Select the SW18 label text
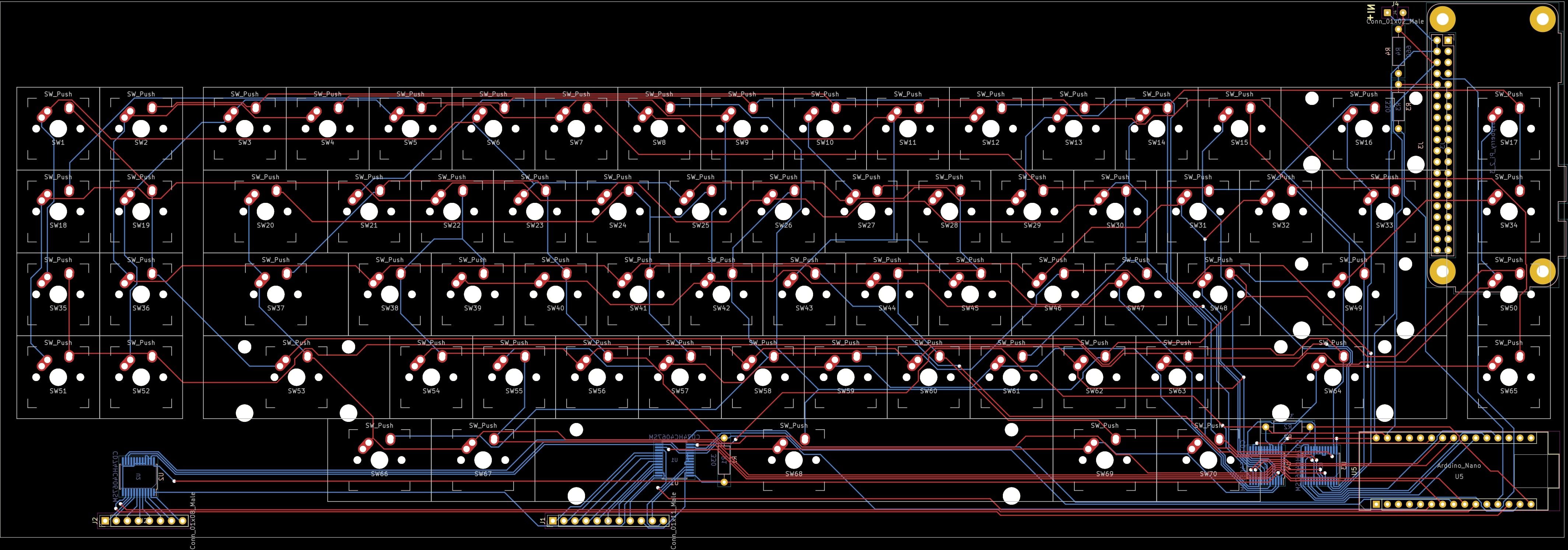The image size is (1568, 550). click(x=58, y=225)
